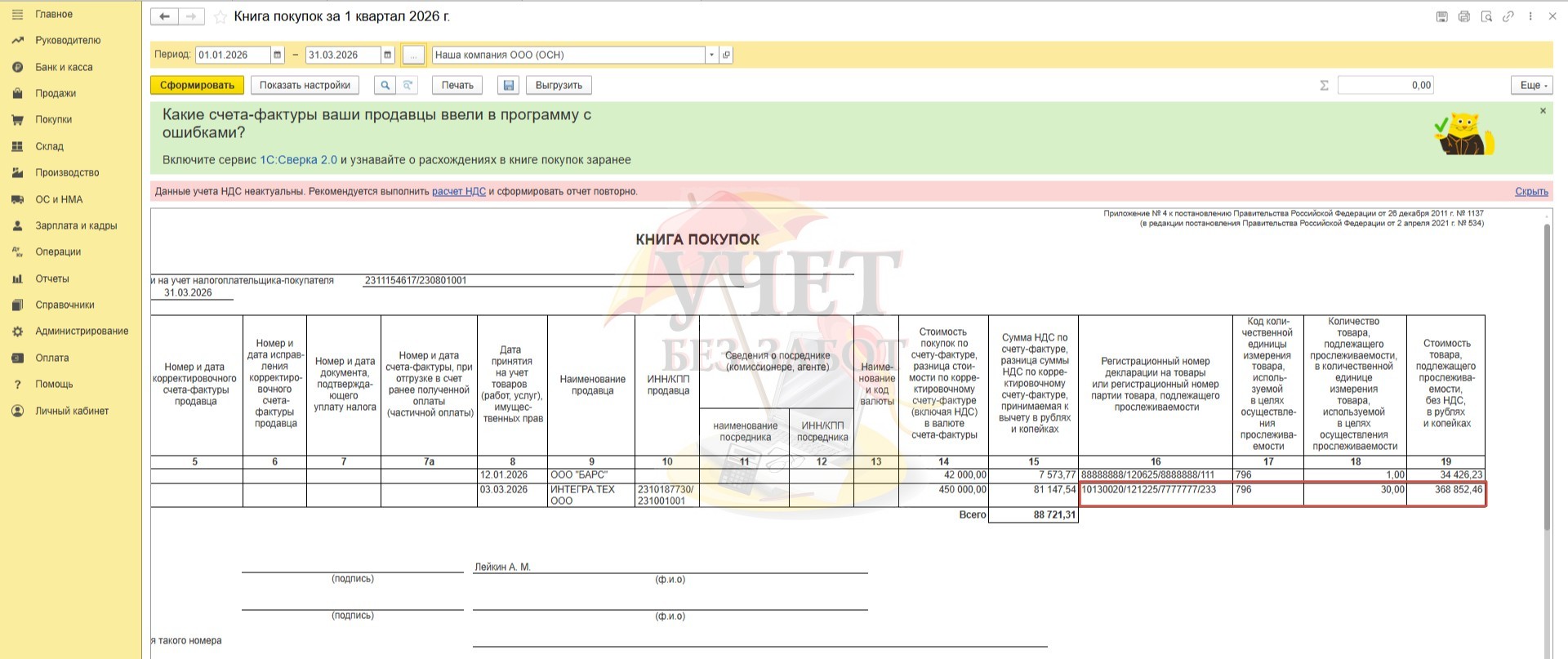Open the three-dot vertical menu
The image size is (1568, 659).
[1530, 16]
